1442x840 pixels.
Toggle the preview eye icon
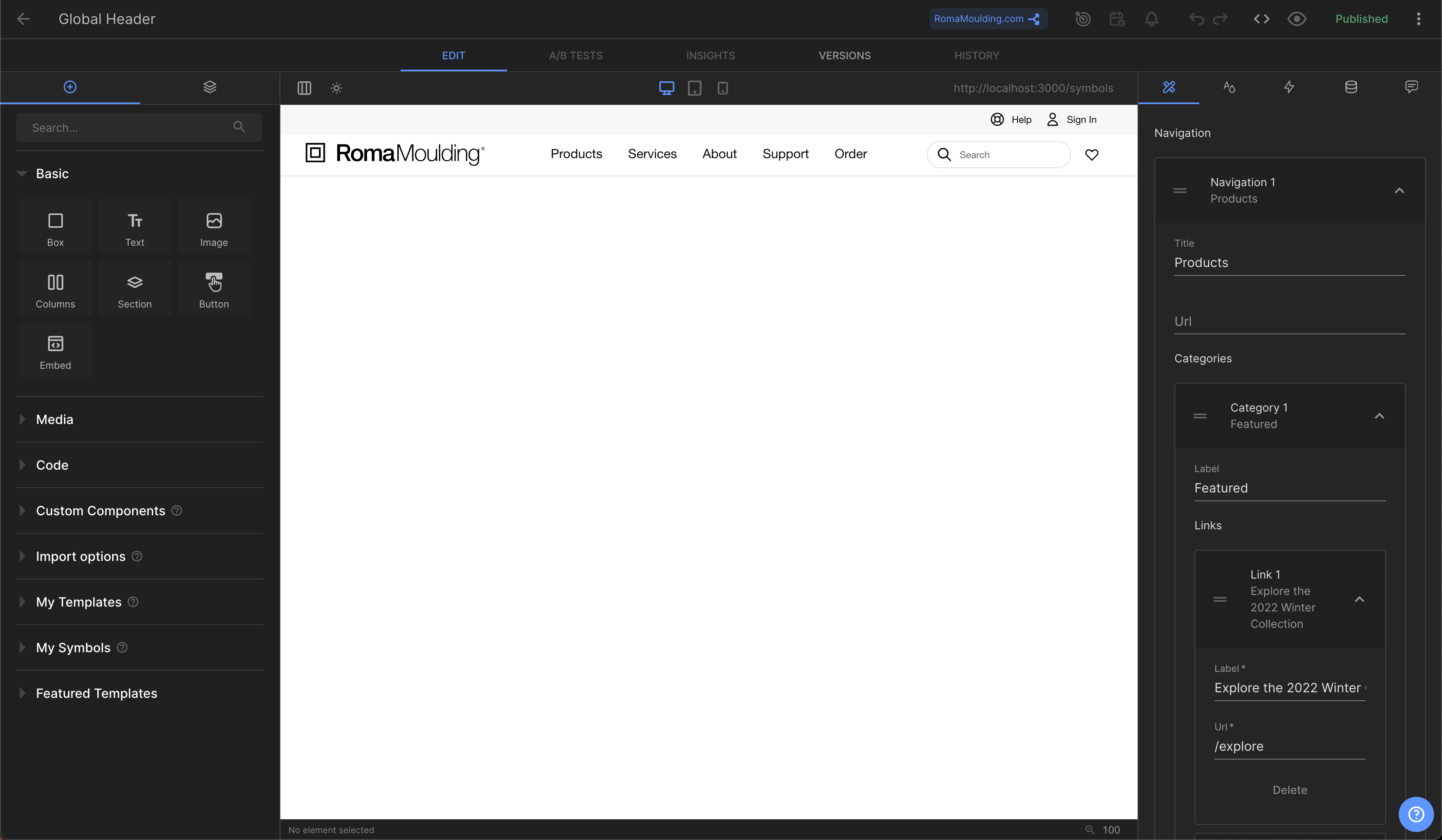1297,19
